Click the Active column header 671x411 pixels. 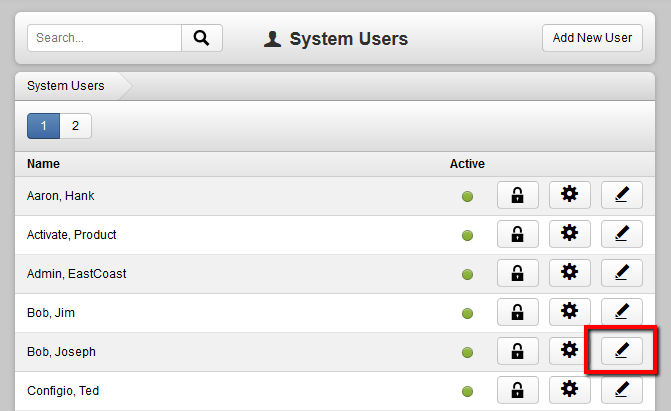coord(467,164)
